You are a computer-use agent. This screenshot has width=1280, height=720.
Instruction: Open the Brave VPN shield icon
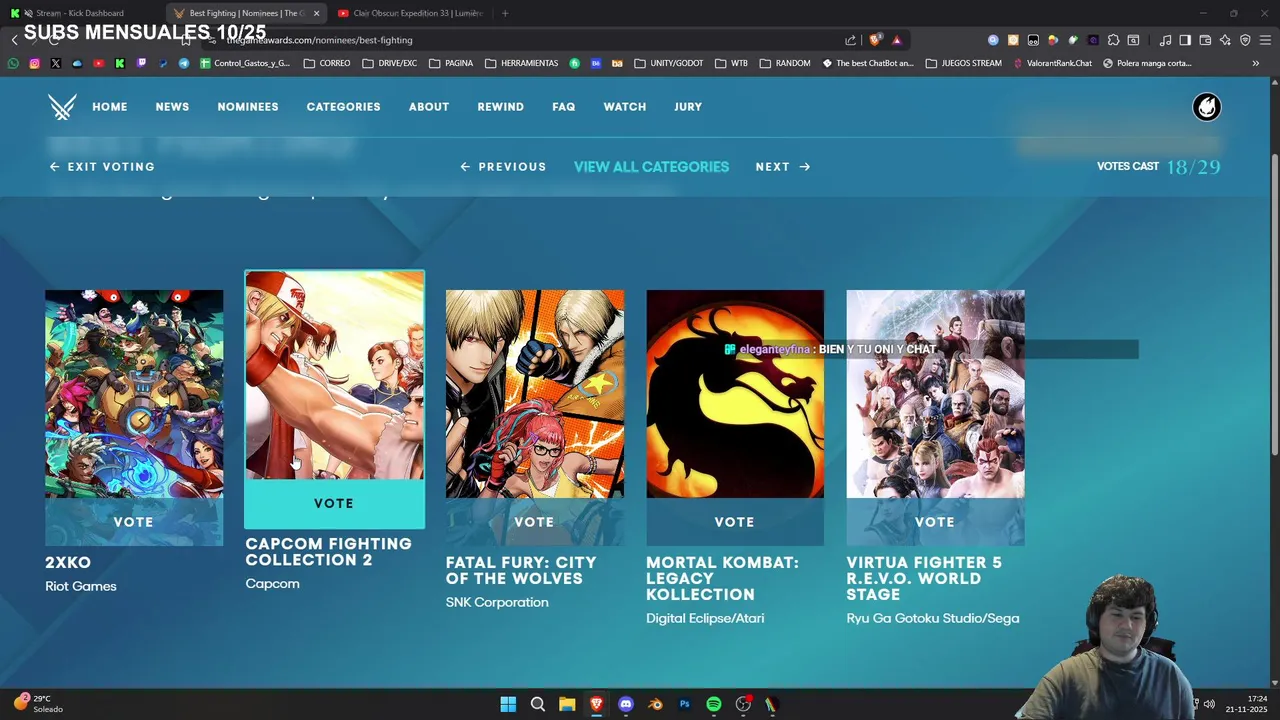pyautogui.click(x=1245, y=40)
